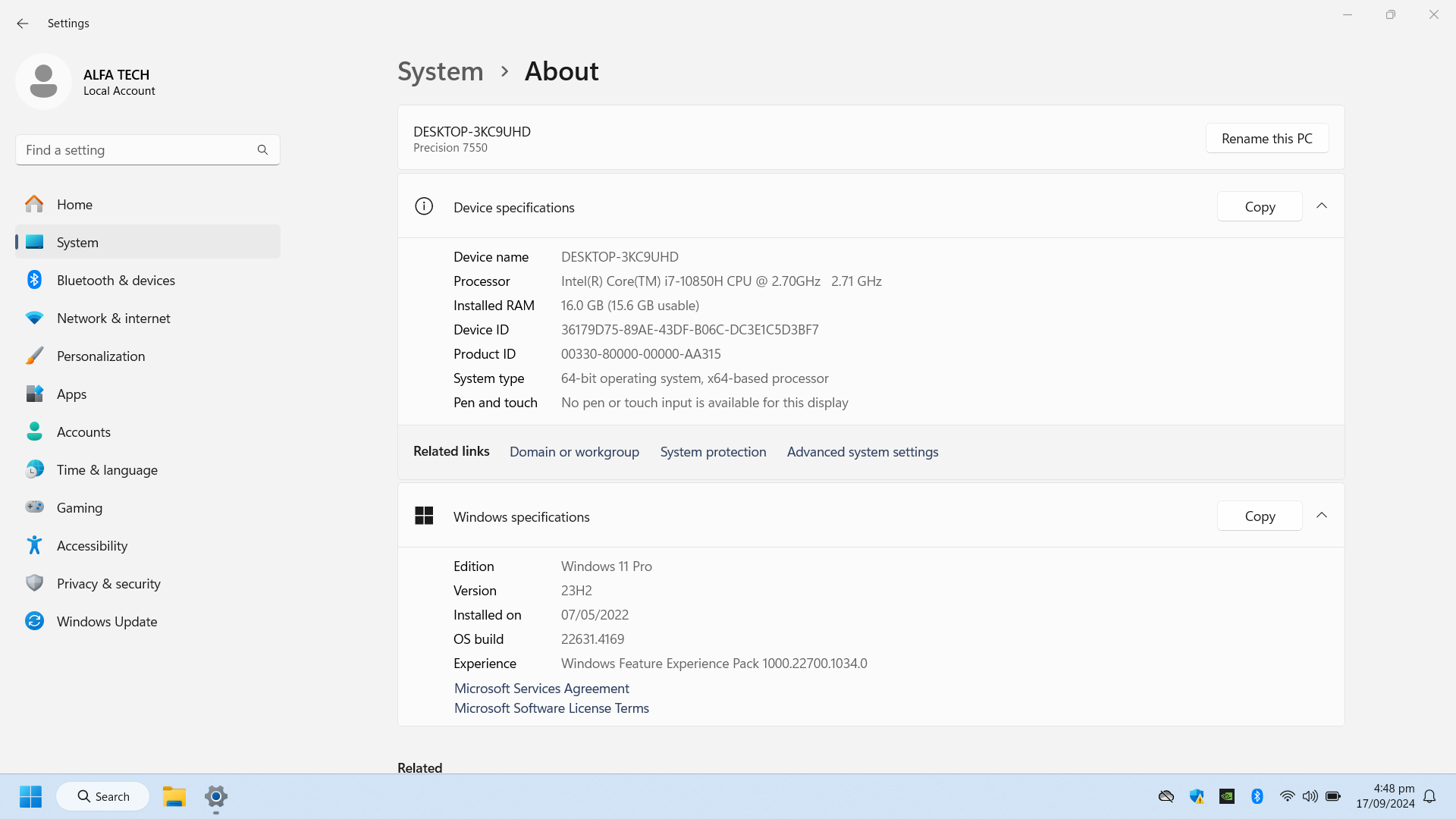Open the Home settings page
This screenshot has width=1456, height=819.
click(148, 204)
